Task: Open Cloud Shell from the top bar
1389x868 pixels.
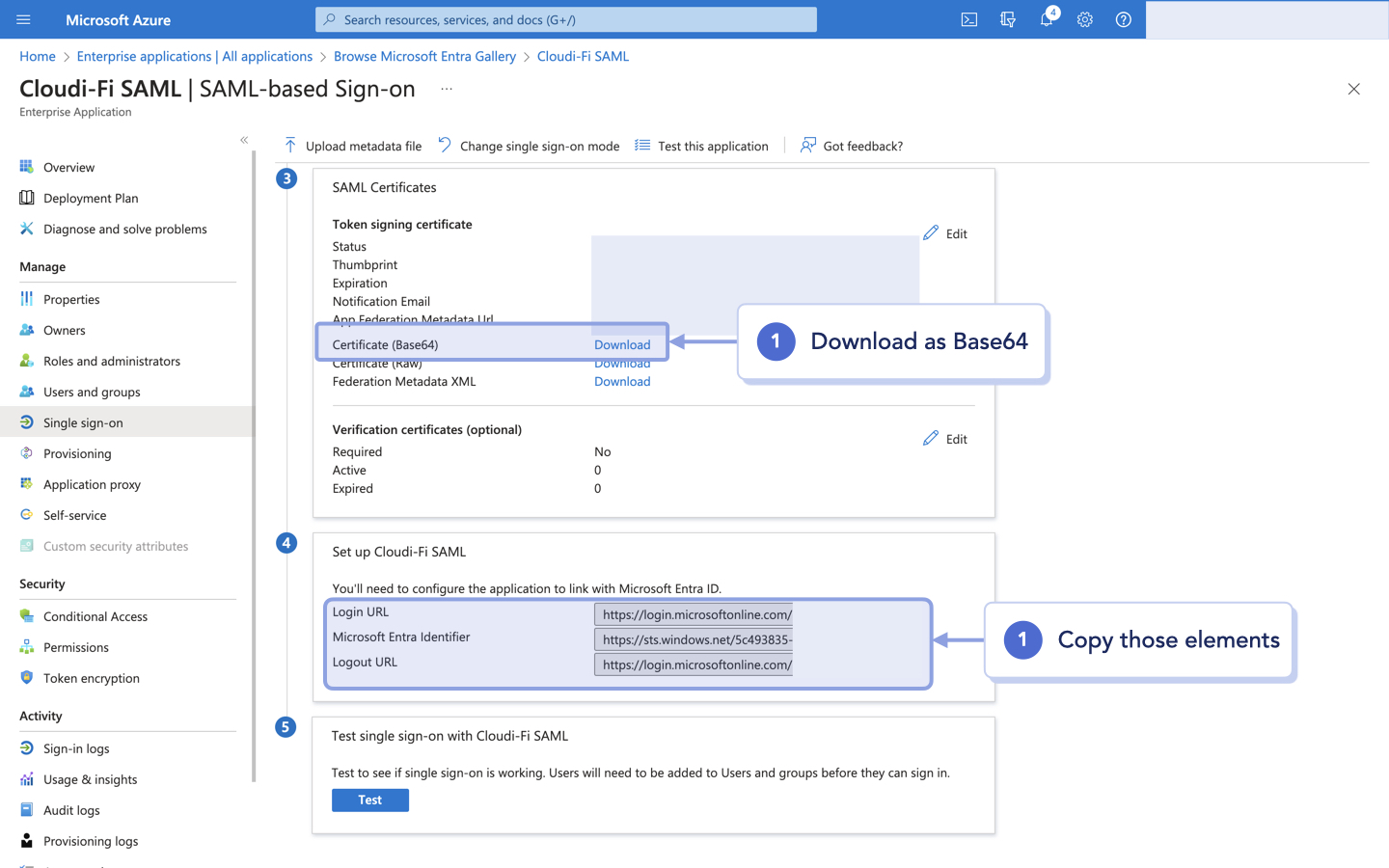Action: pos(968,19)
